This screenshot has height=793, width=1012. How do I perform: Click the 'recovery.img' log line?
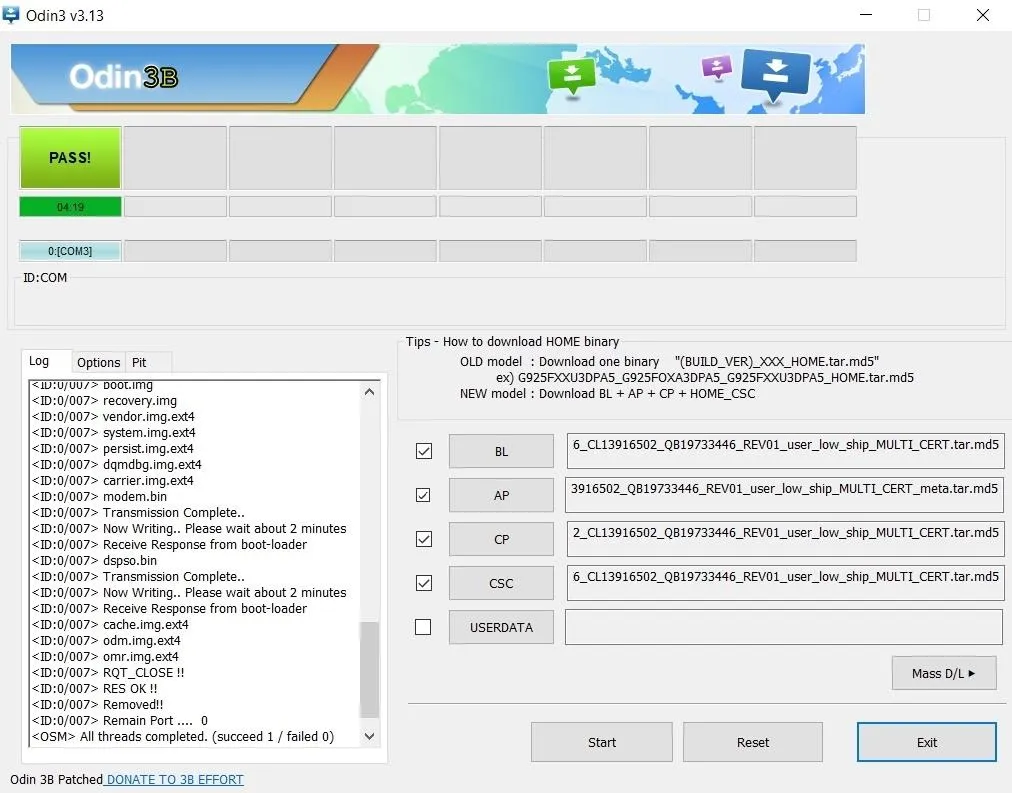coord(104,401)
